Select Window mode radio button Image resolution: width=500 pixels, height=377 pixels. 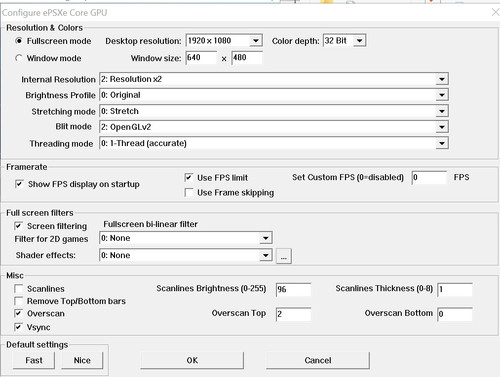point(19,58)
